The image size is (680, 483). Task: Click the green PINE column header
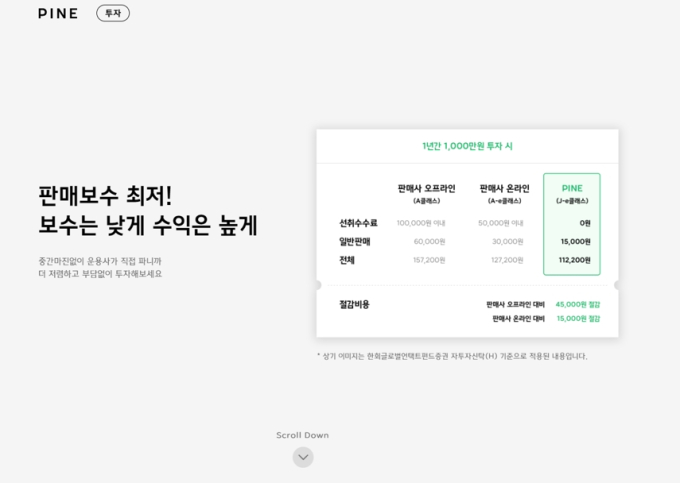(x=572, y=188)
